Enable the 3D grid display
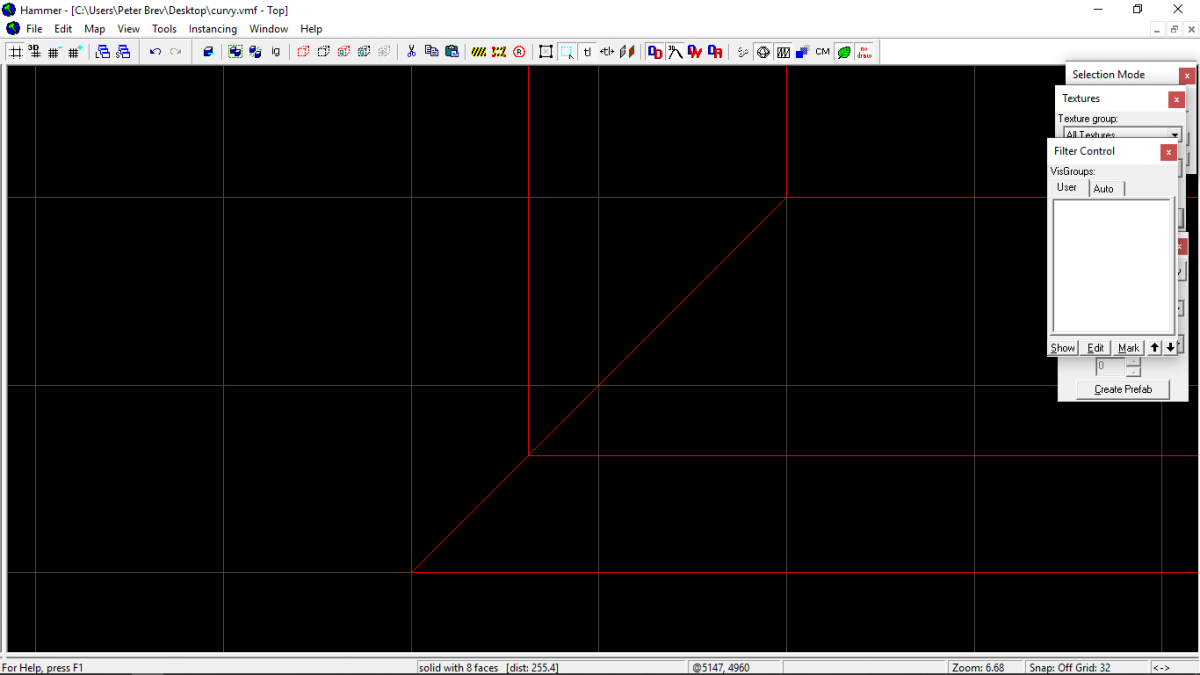The height and width of the screenshot is (675, 1200). (35, 52)
